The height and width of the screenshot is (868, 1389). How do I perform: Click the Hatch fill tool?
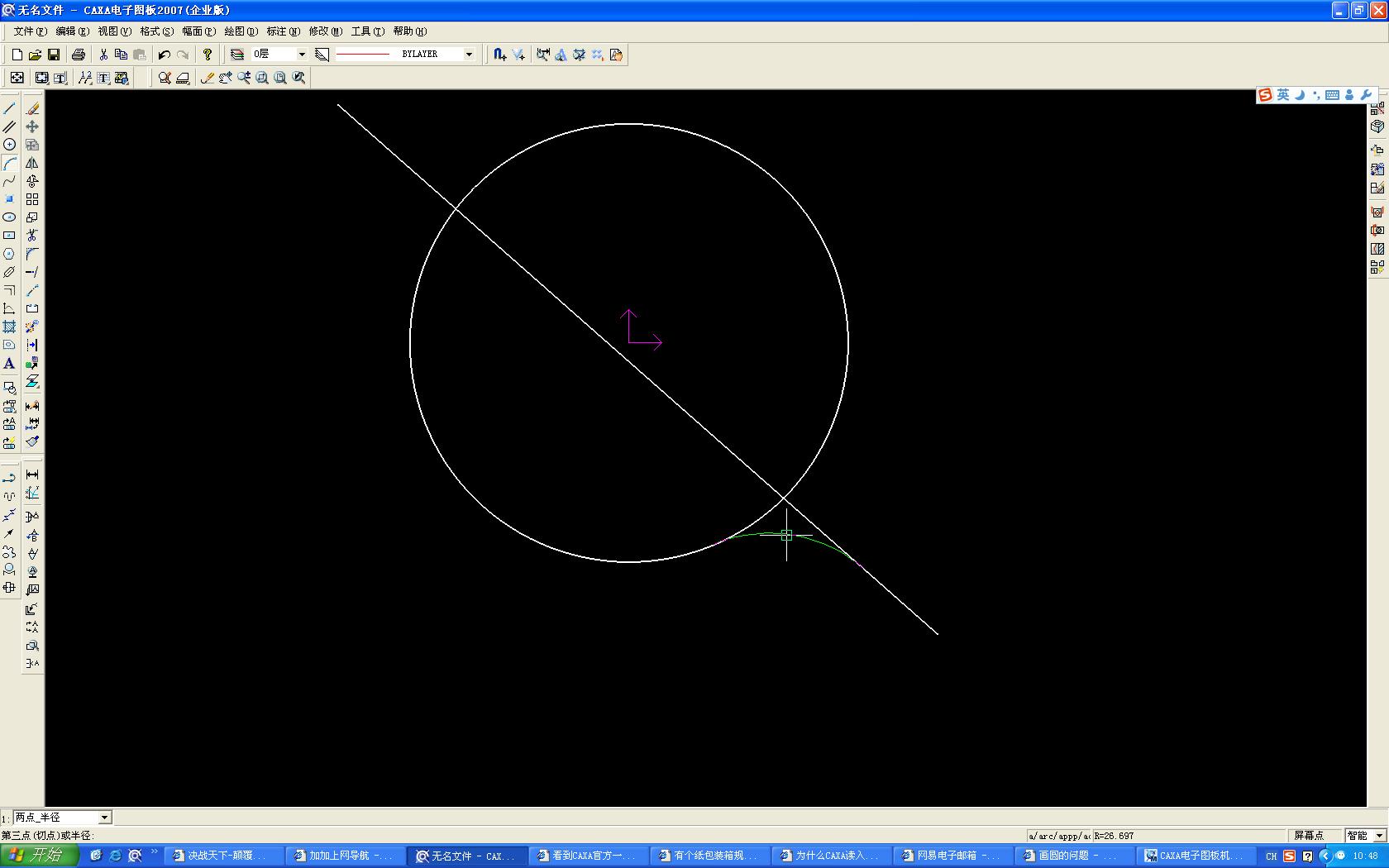coord(9,327)
